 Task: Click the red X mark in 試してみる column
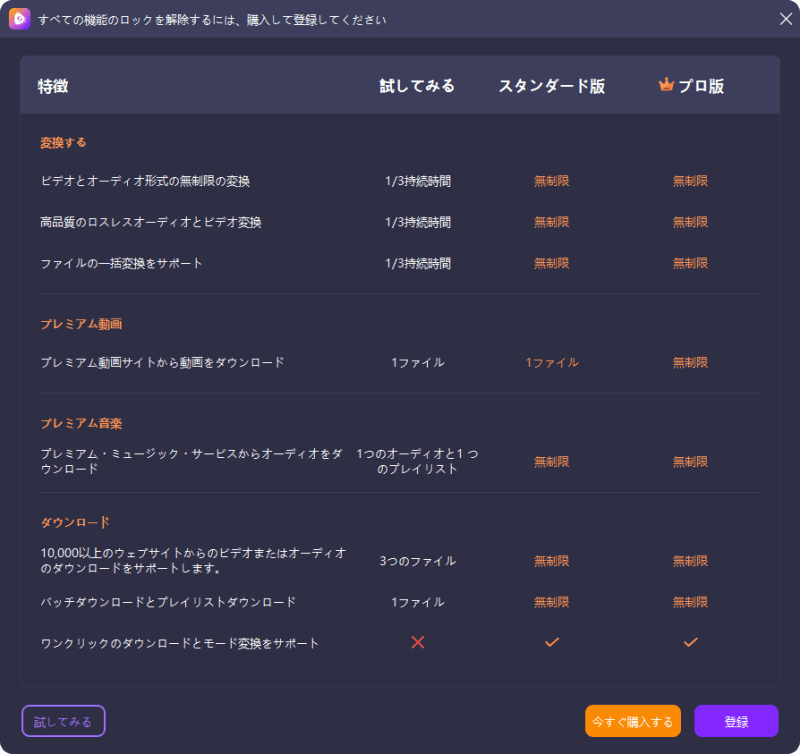[417, 643]
